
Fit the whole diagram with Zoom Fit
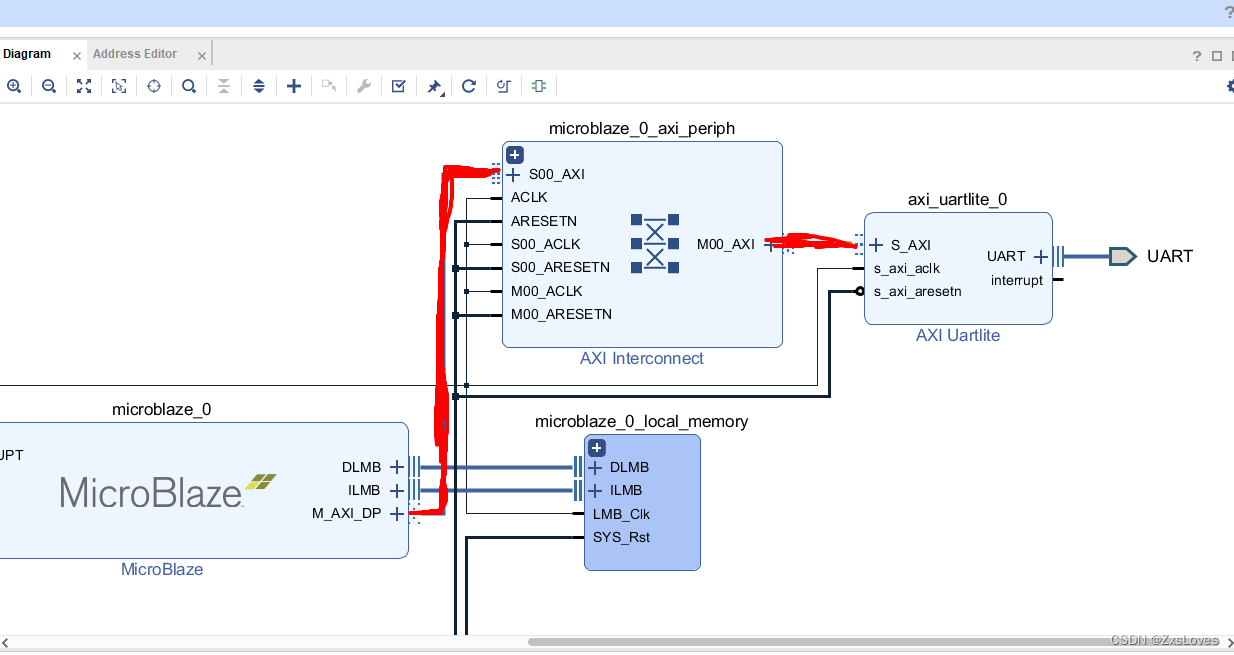[84, 86]
